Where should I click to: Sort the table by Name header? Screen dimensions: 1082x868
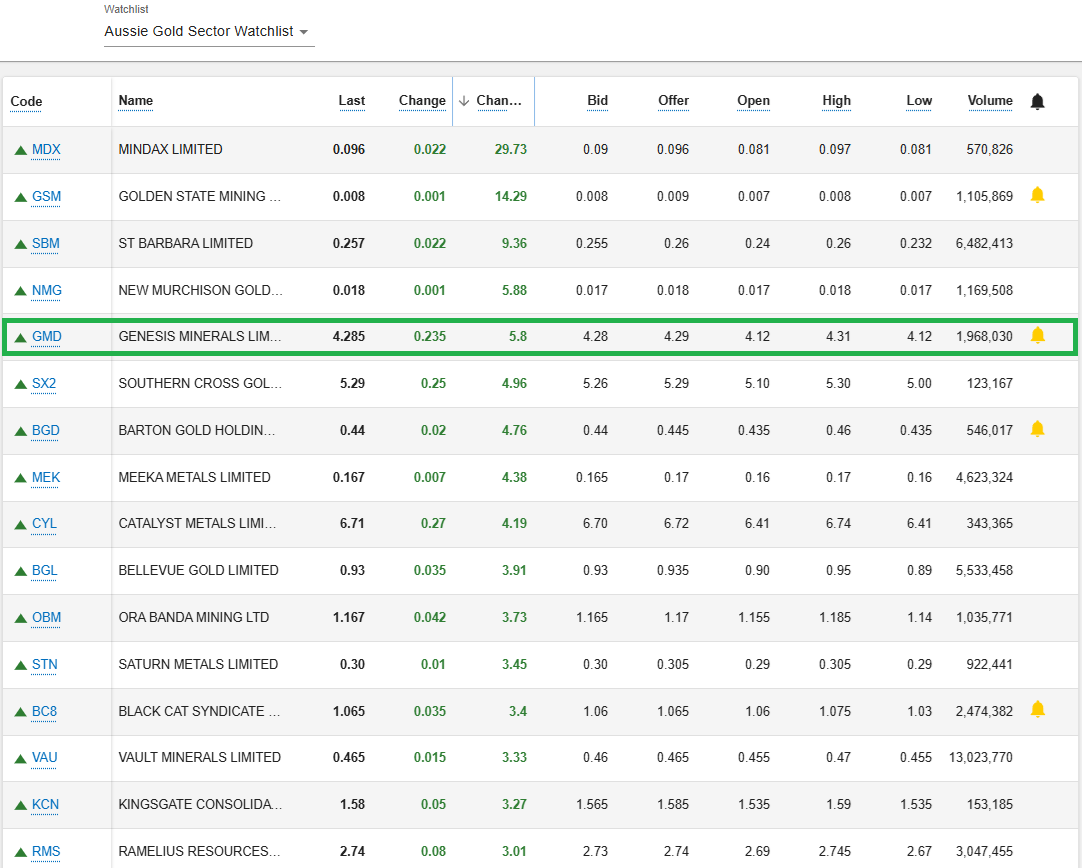click(136, 101)
